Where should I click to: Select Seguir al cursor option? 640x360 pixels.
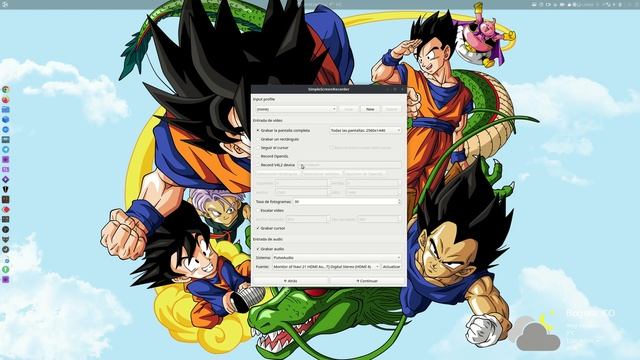click(x=272, y=148)
